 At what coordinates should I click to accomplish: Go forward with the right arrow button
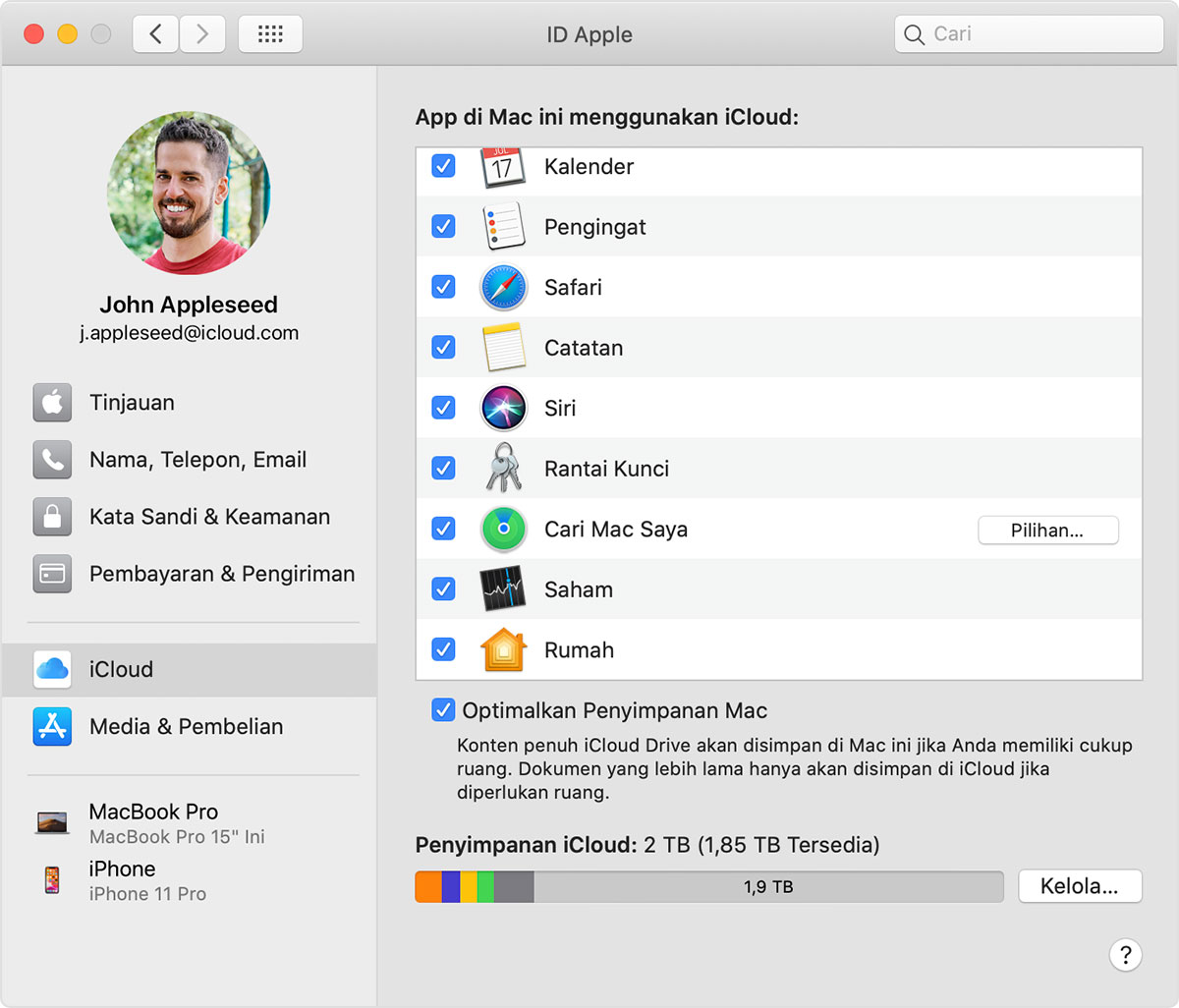coord(202,34)
